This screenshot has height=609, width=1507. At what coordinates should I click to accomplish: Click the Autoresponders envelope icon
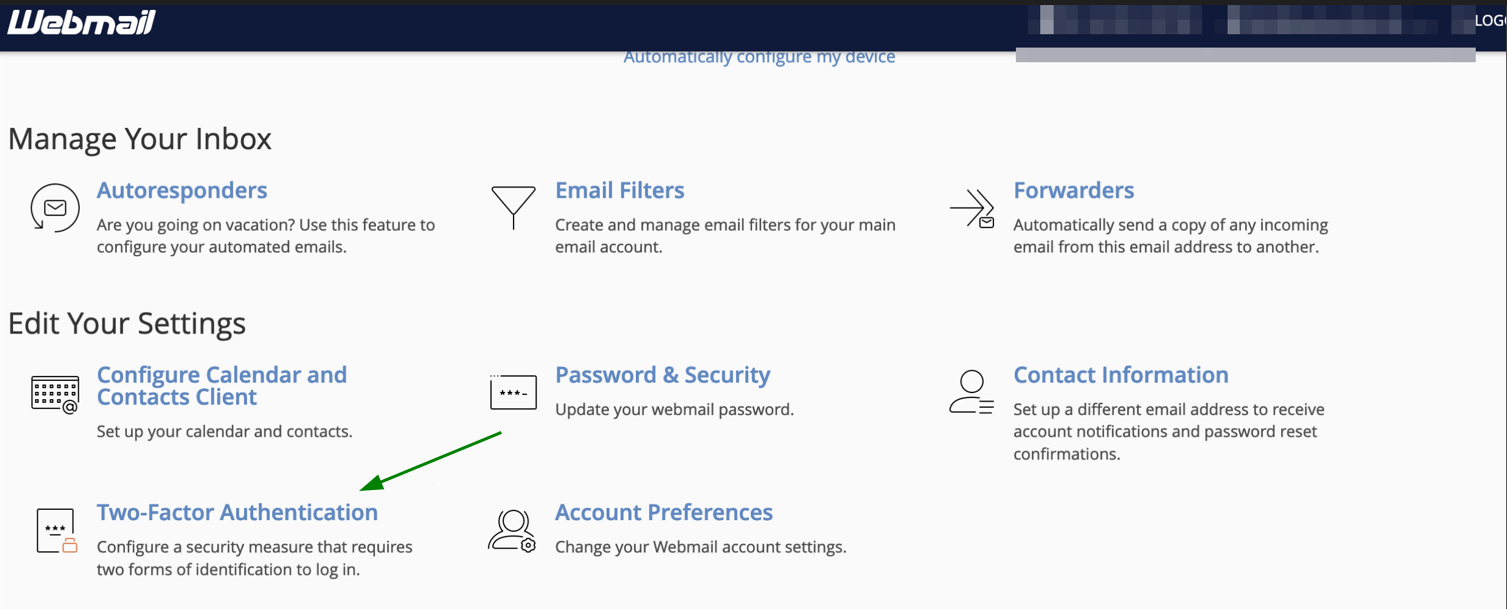[55, 208]
